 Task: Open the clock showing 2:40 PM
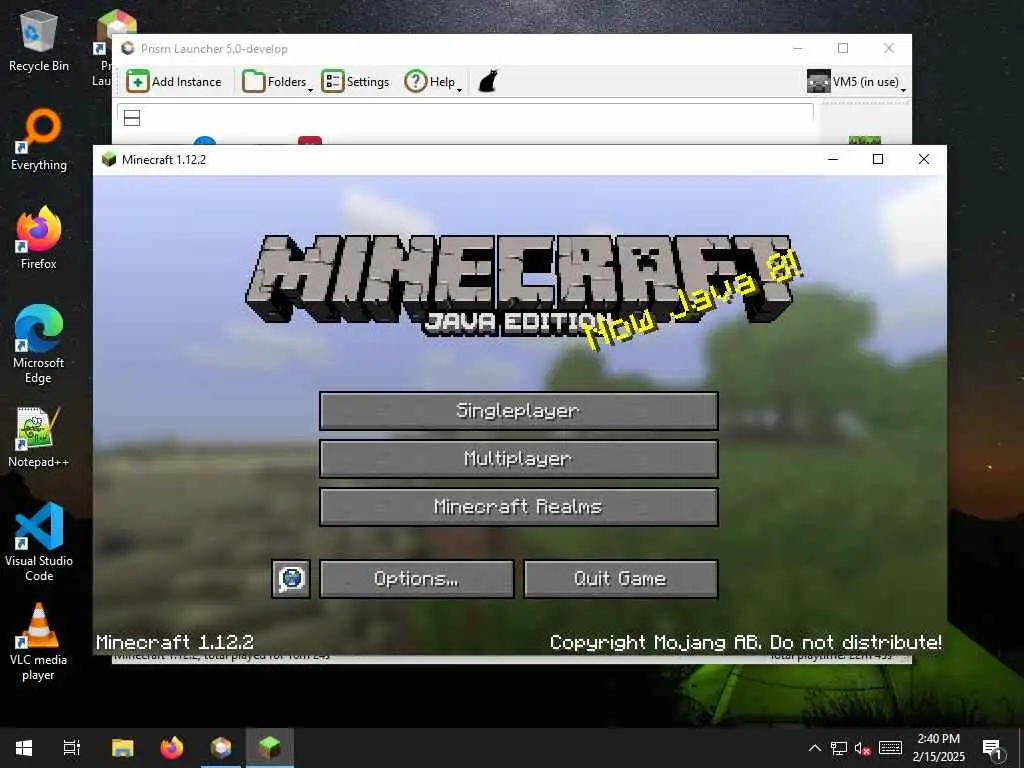tap(938, 748)
